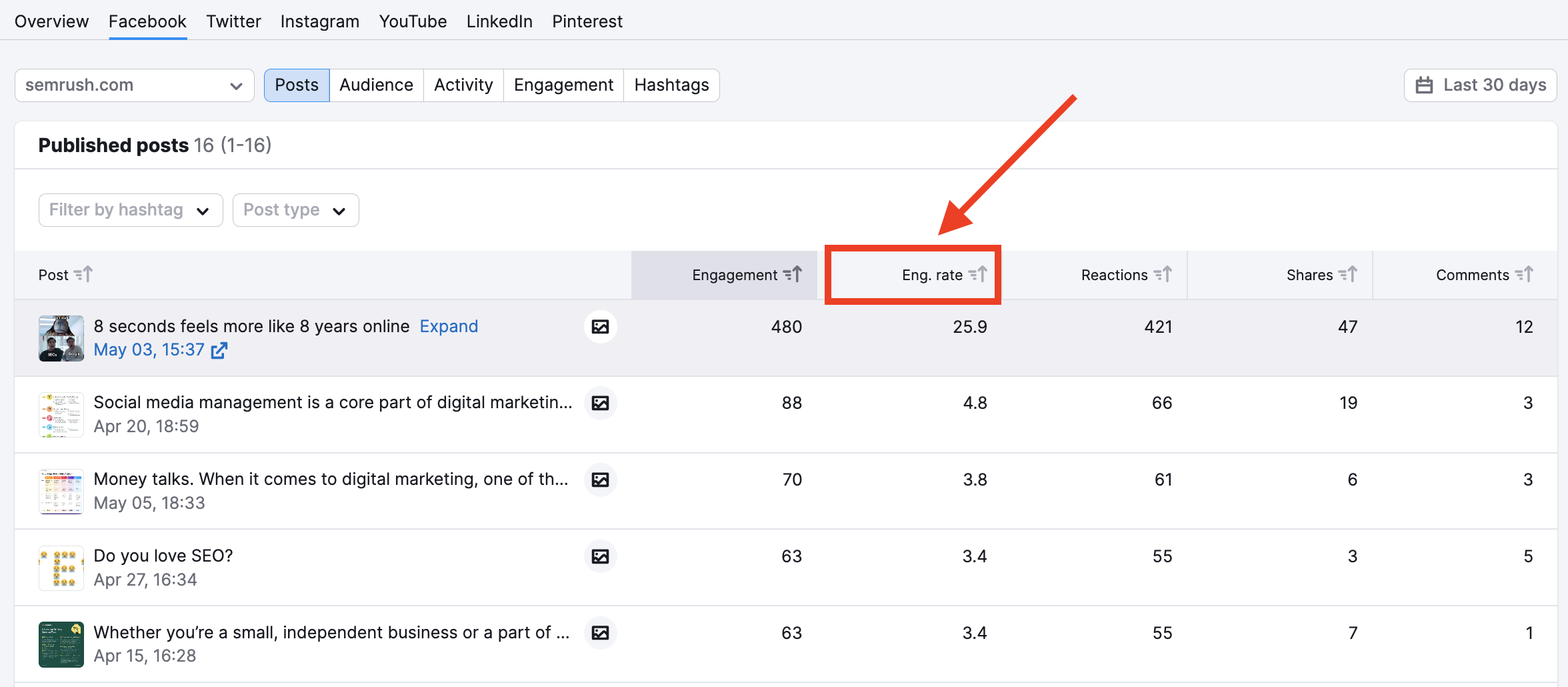The width and height of the screenshot is (1568, 687).
Task: Sort by Eng. rate column icon
Action: point(978,274)
